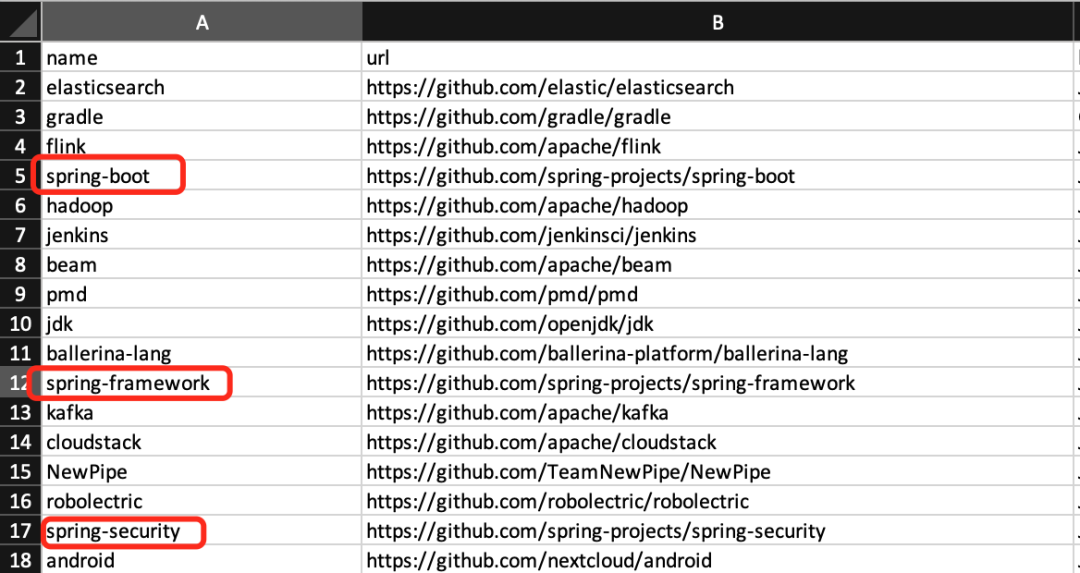The image size is (1080, 573).
Task: Click the apache/flink URL cell
Action: (514, 147)
